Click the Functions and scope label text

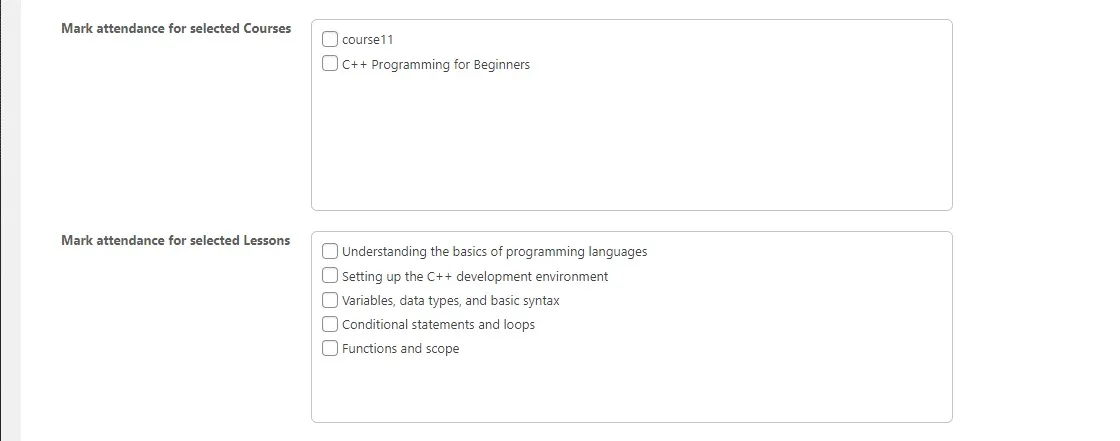400,349
